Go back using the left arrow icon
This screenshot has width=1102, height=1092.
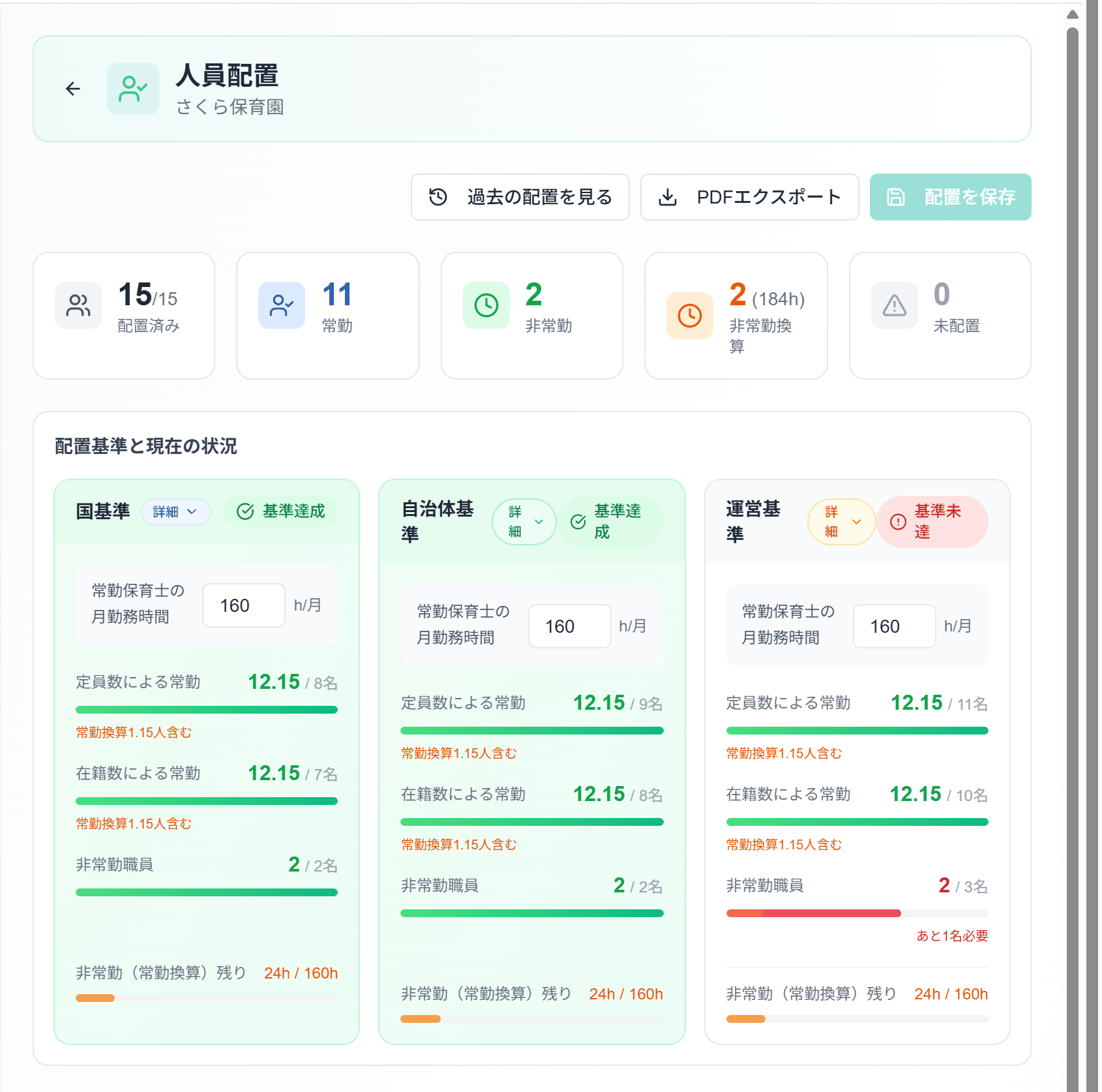click(x=73, y=89)
